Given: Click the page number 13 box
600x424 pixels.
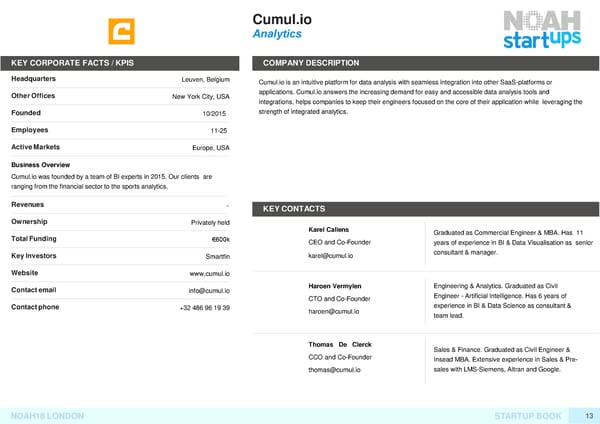Looking at the screenshot, I should 589,414.
